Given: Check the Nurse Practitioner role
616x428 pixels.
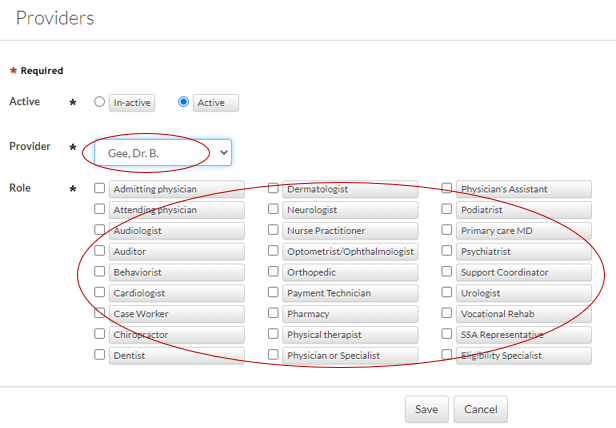Looking at the screenshot, I should point(273,230).
